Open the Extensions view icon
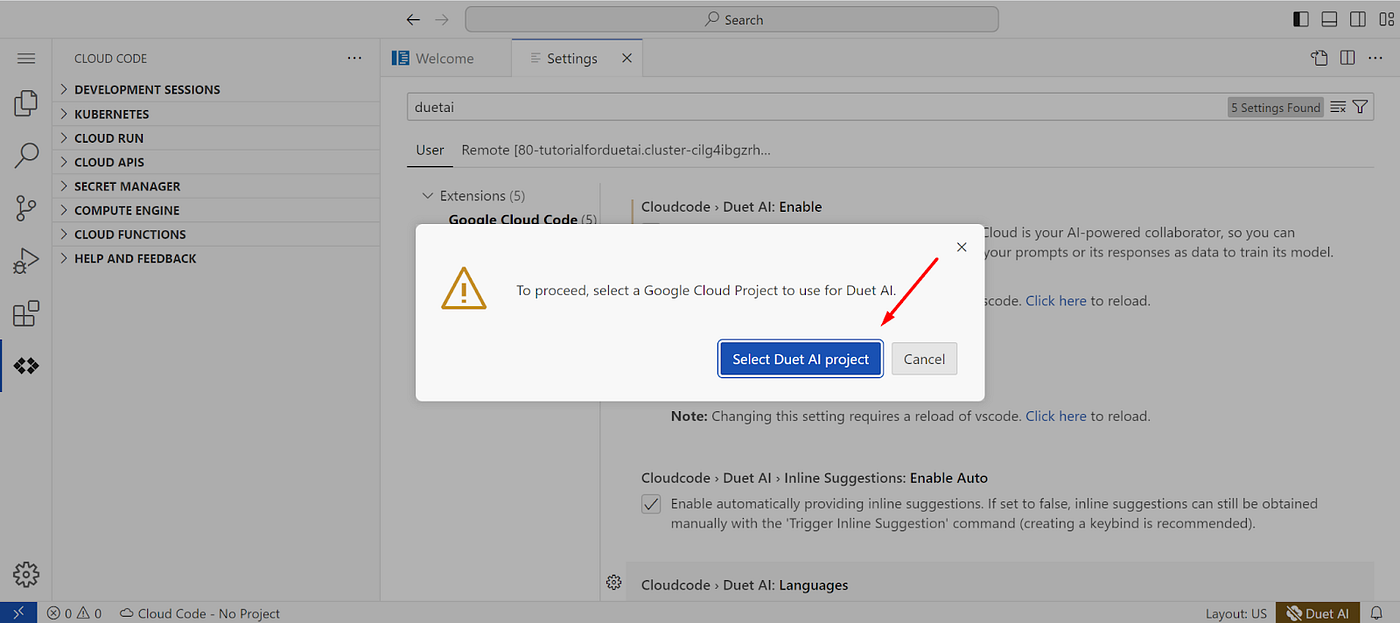Screen dimensions: 1400x623 (26, 313)
